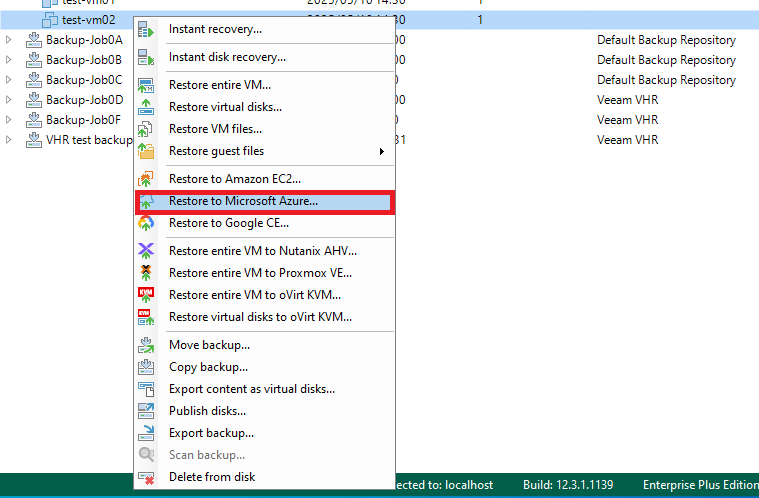Screen dimensions: 759x498
Task: Click the Backup-Job0A job icon
Action: coord(33,40)
